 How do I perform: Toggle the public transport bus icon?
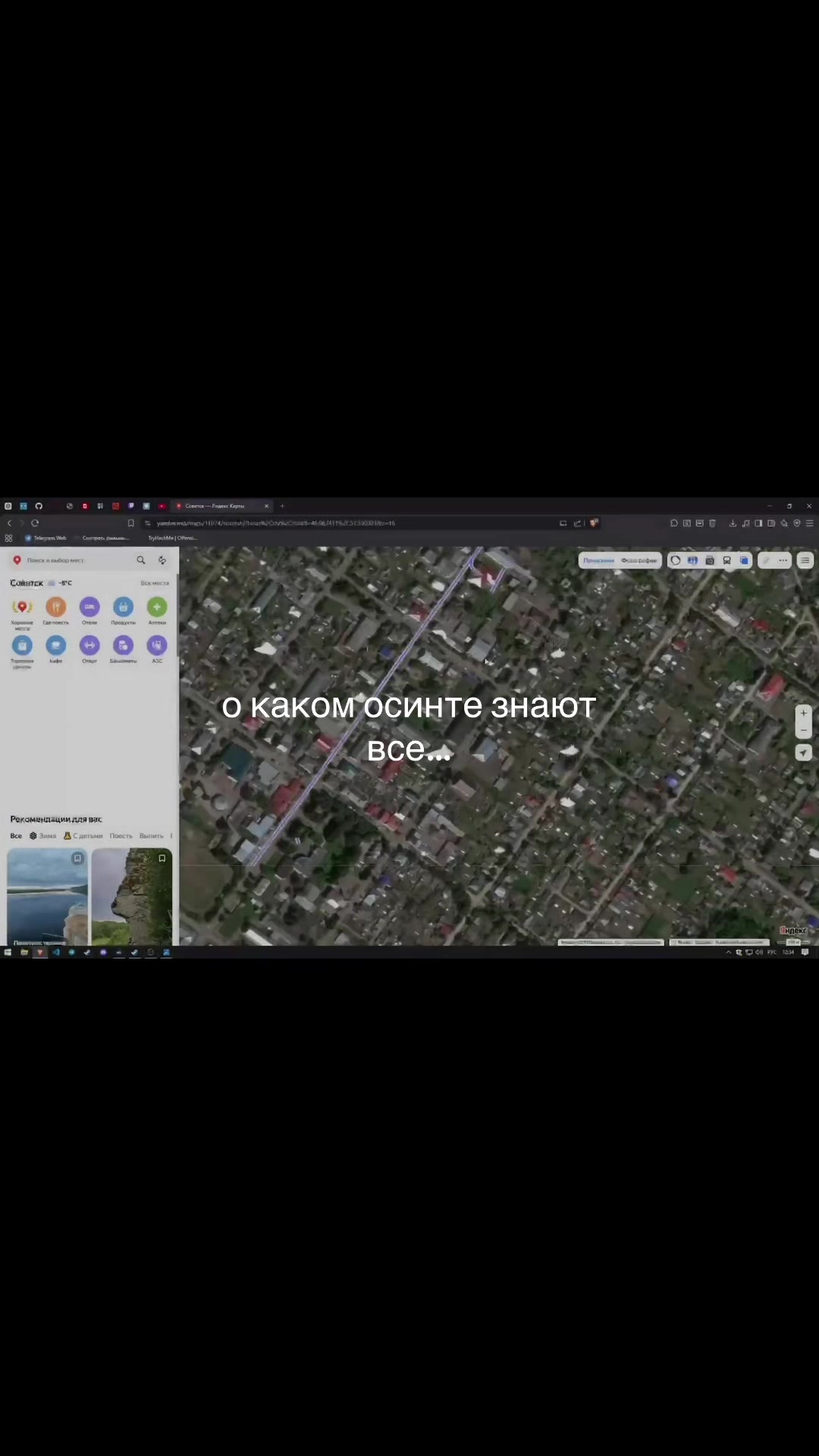(726, 560)
